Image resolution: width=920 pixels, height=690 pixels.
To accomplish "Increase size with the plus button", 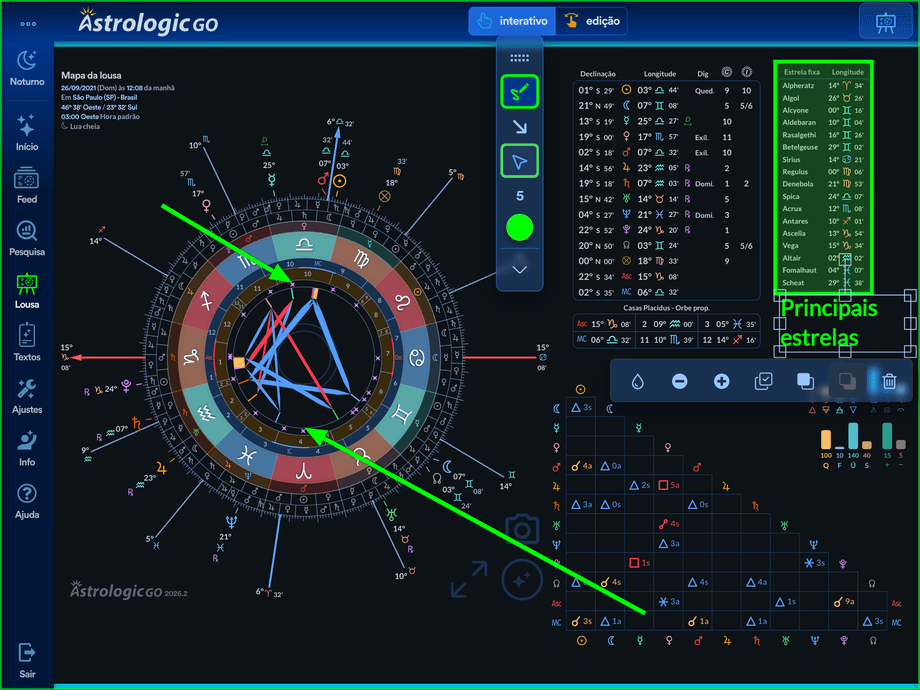I will [x=721, y=381].
